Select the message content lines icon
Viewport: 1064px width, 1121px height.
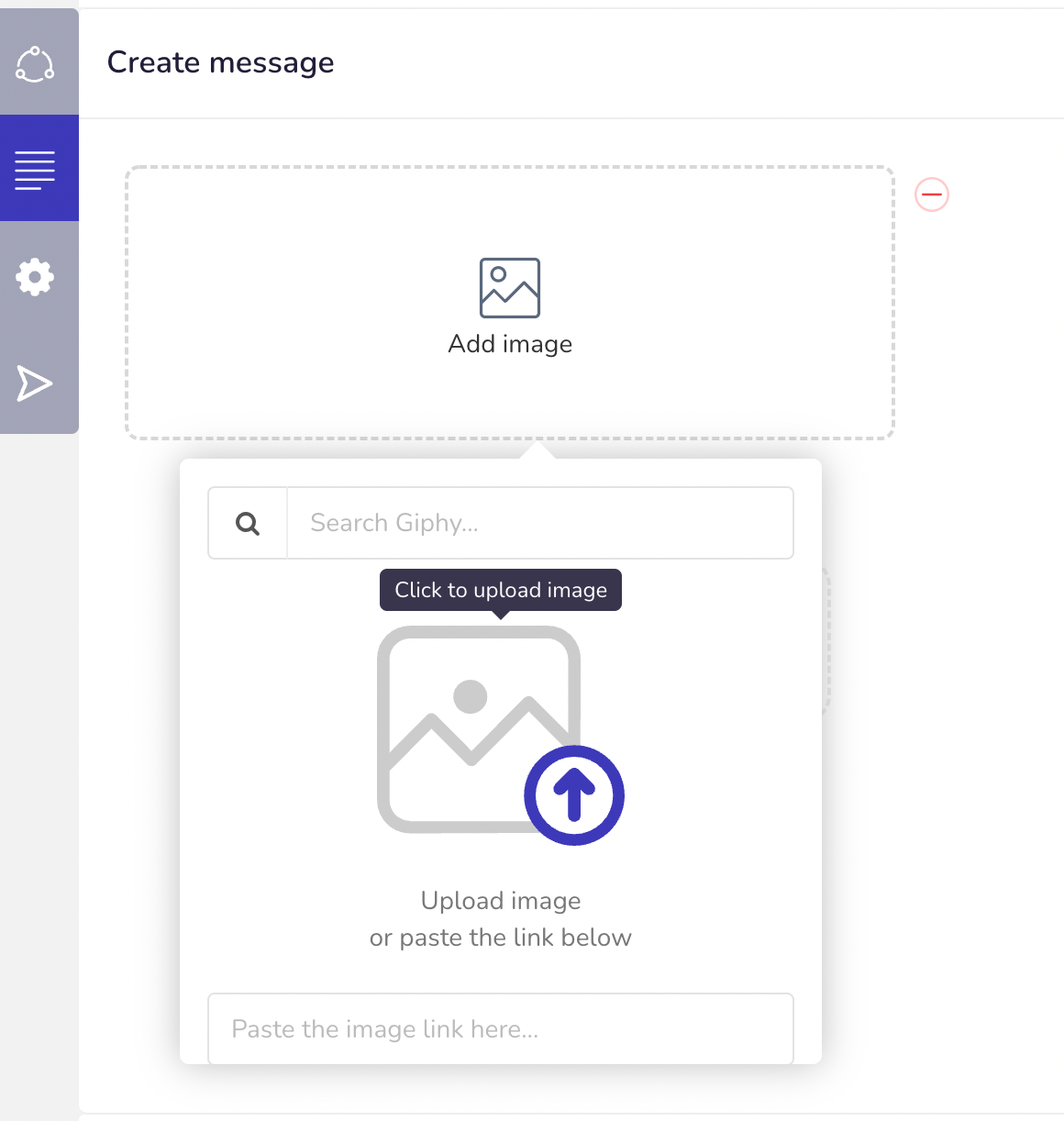35,170
